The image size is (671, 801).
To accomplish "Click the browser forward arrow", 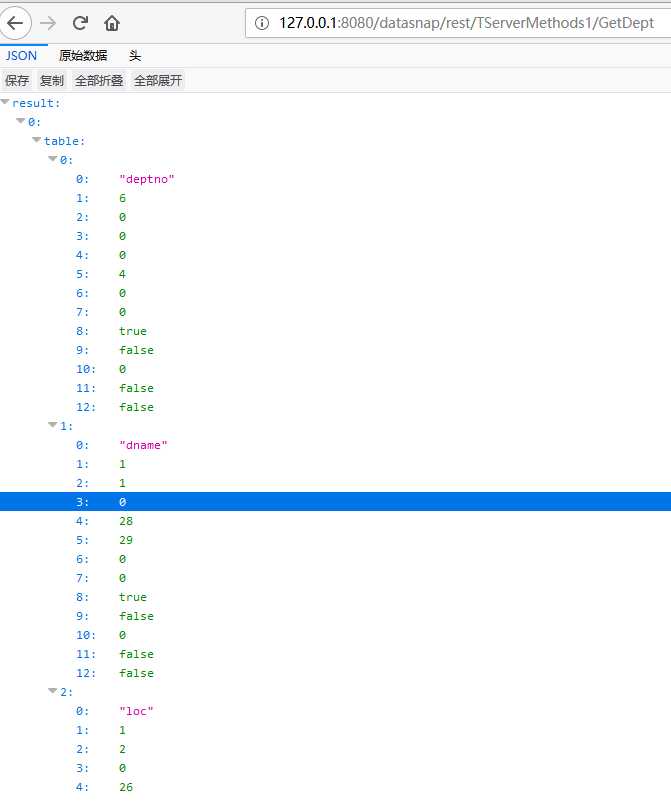I will 48,23.
